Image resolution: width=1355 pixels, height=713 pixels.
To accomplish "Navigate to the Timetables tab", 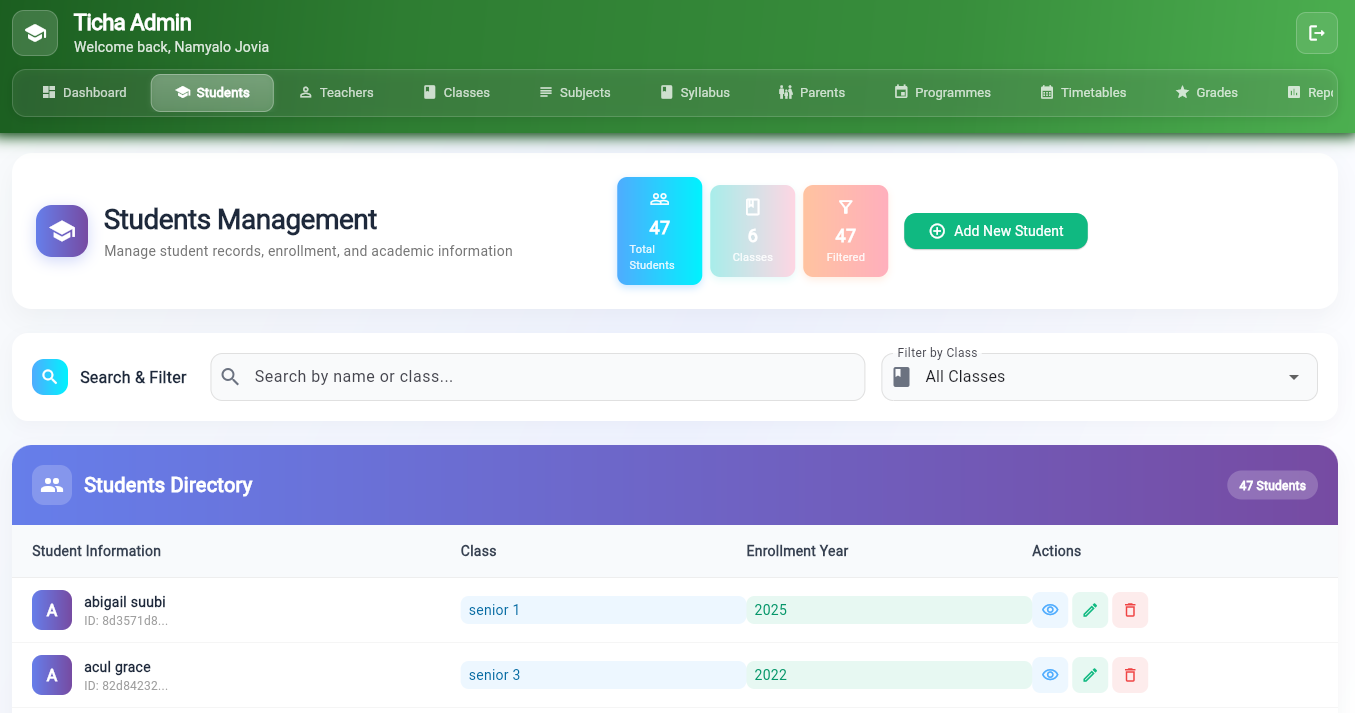I will [x=1083, y=92].
